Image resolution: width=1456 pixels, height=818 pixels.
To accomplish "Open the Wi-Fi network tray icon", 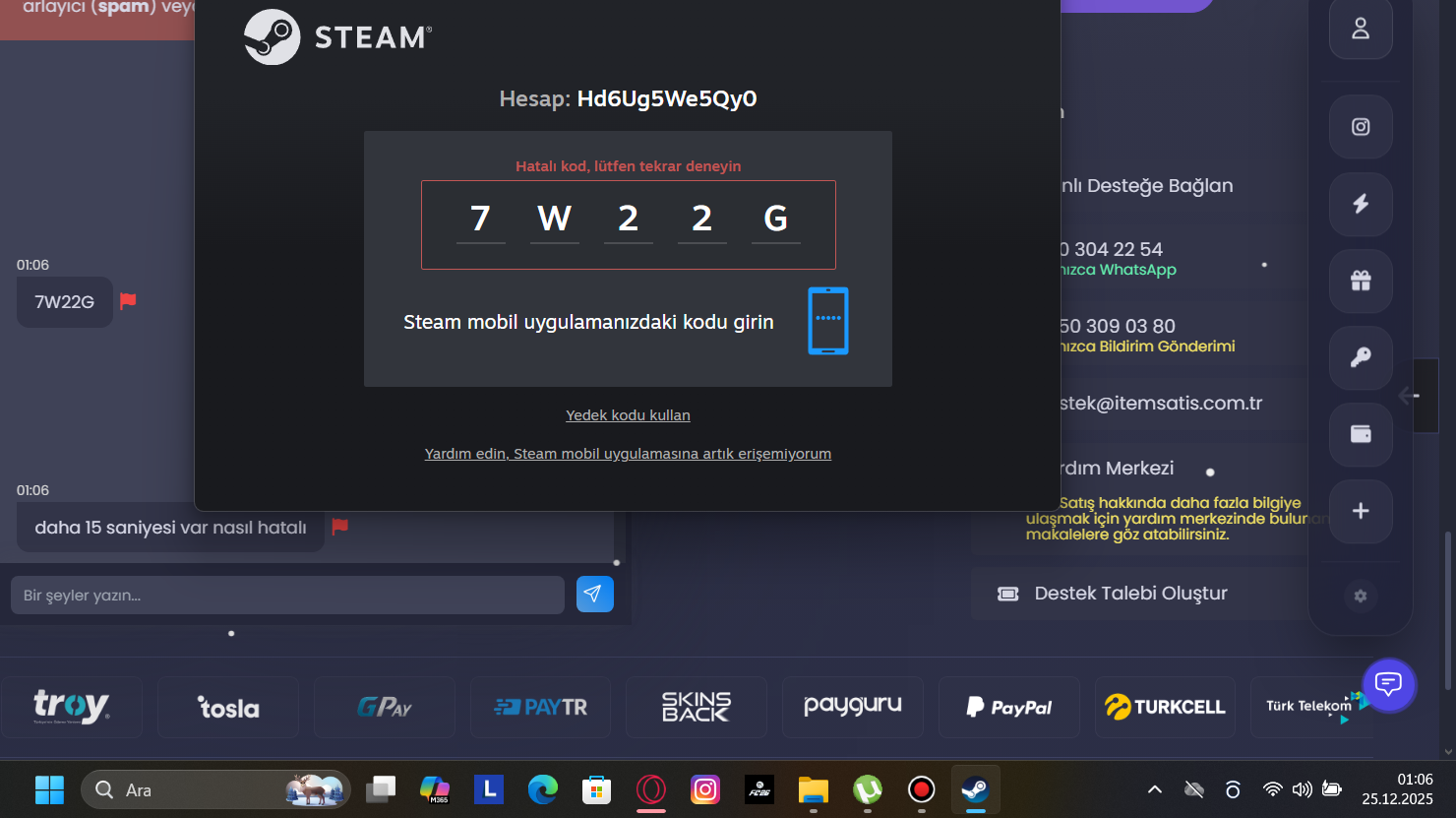I will (1273, 789).
